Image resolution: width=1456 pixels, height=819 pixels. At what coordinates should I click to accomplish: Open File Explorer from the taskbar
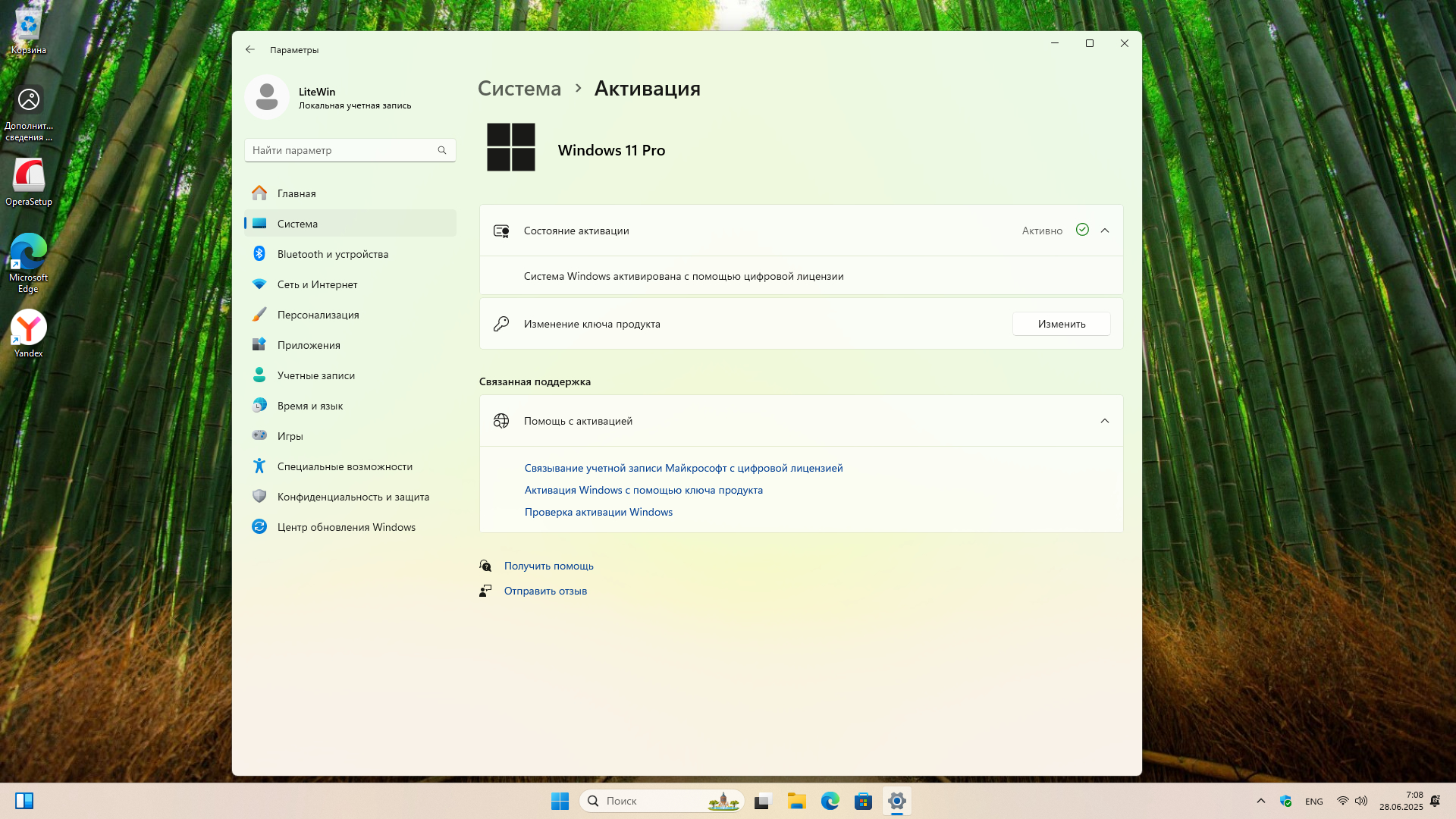796,801
